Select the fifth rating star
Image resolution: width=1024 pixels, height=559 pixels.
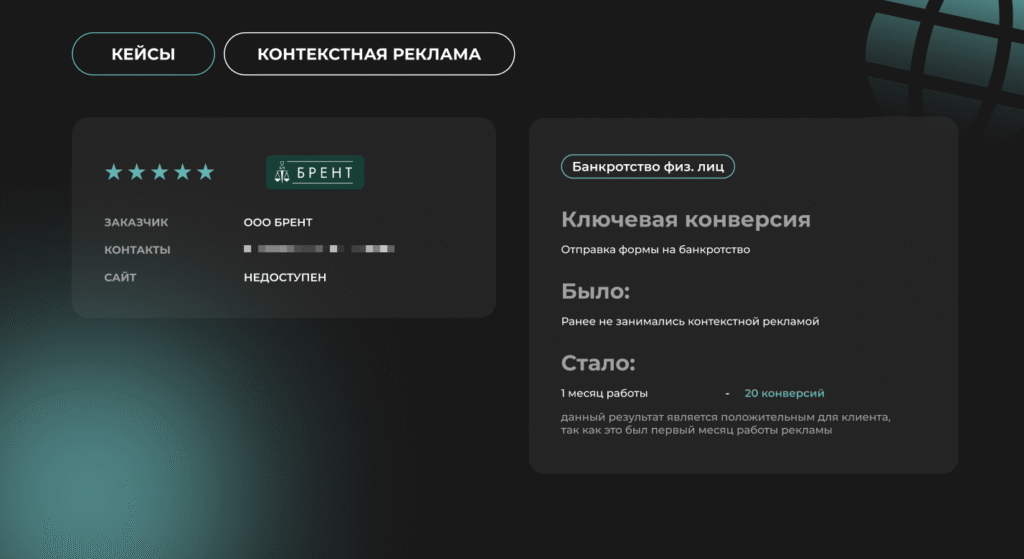pos(206,172)
